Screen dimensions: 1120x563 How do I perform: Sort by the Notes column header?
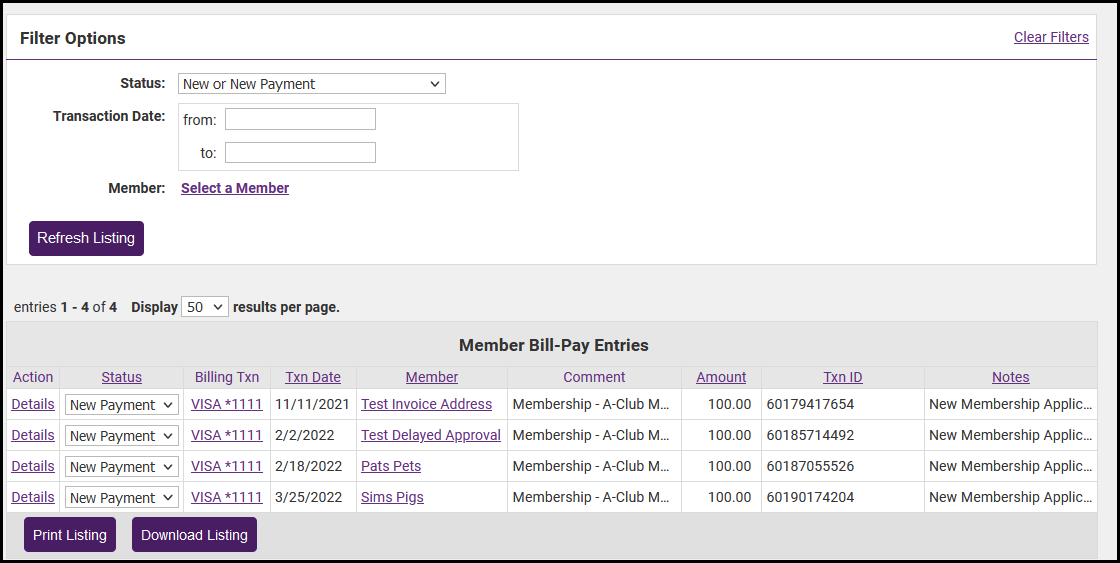tap(1010, 377)
